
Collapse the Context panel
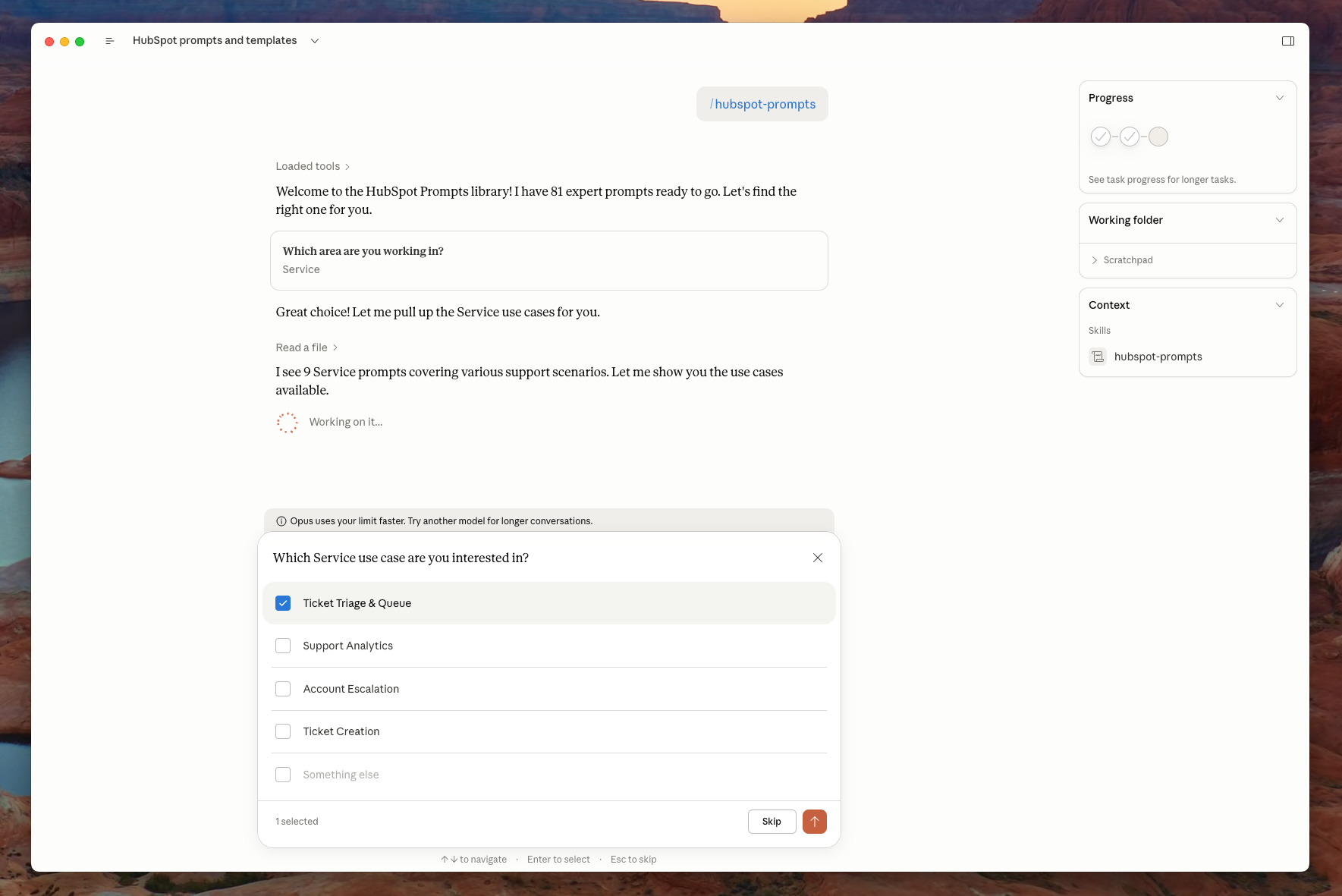(x=1280, y=305)
